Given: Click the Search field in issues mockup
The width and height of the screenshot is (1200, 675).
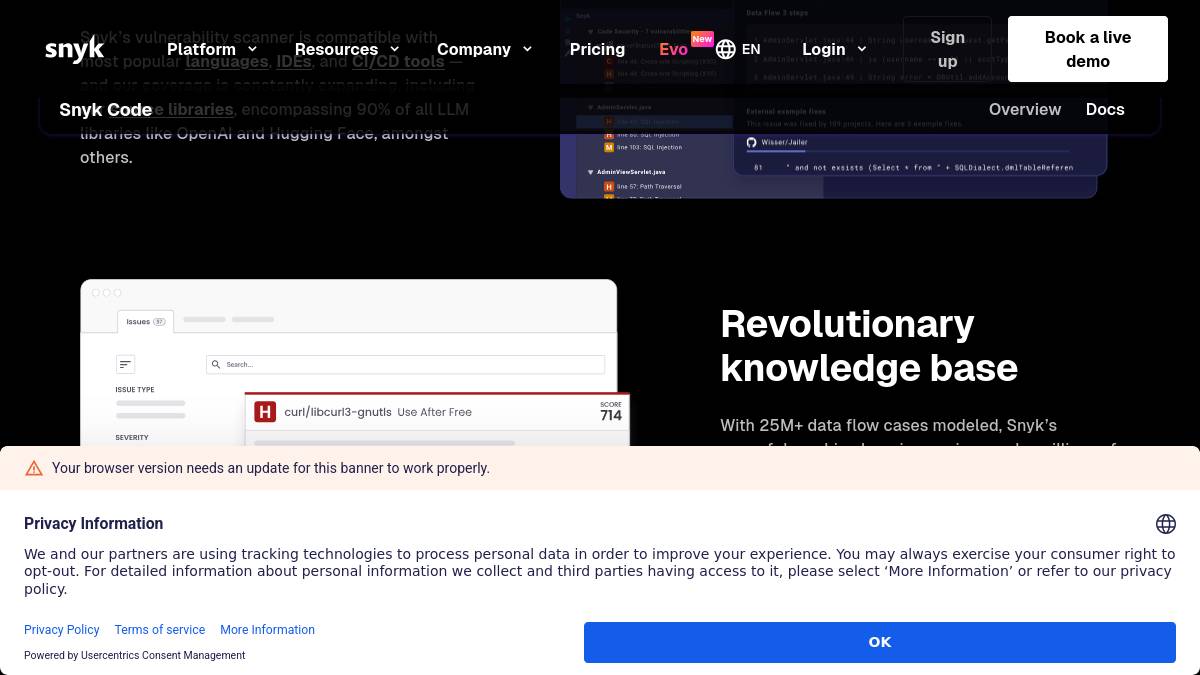Looking at the screenshot, I should [405, 364].
